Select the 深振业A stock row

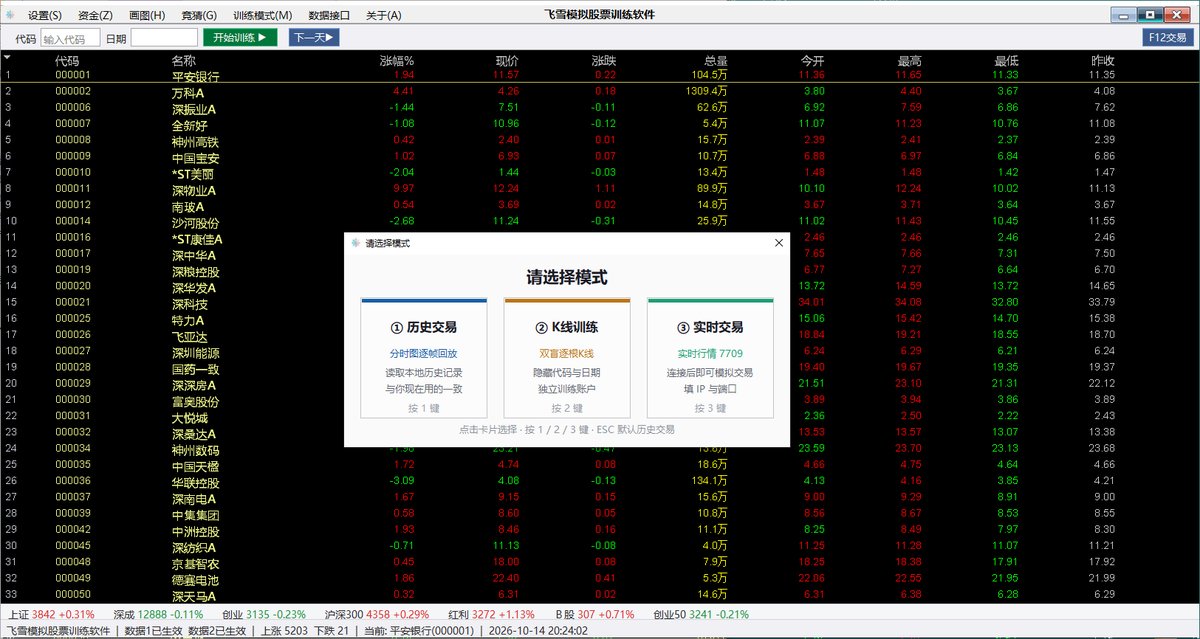click(x=600, y=107)
